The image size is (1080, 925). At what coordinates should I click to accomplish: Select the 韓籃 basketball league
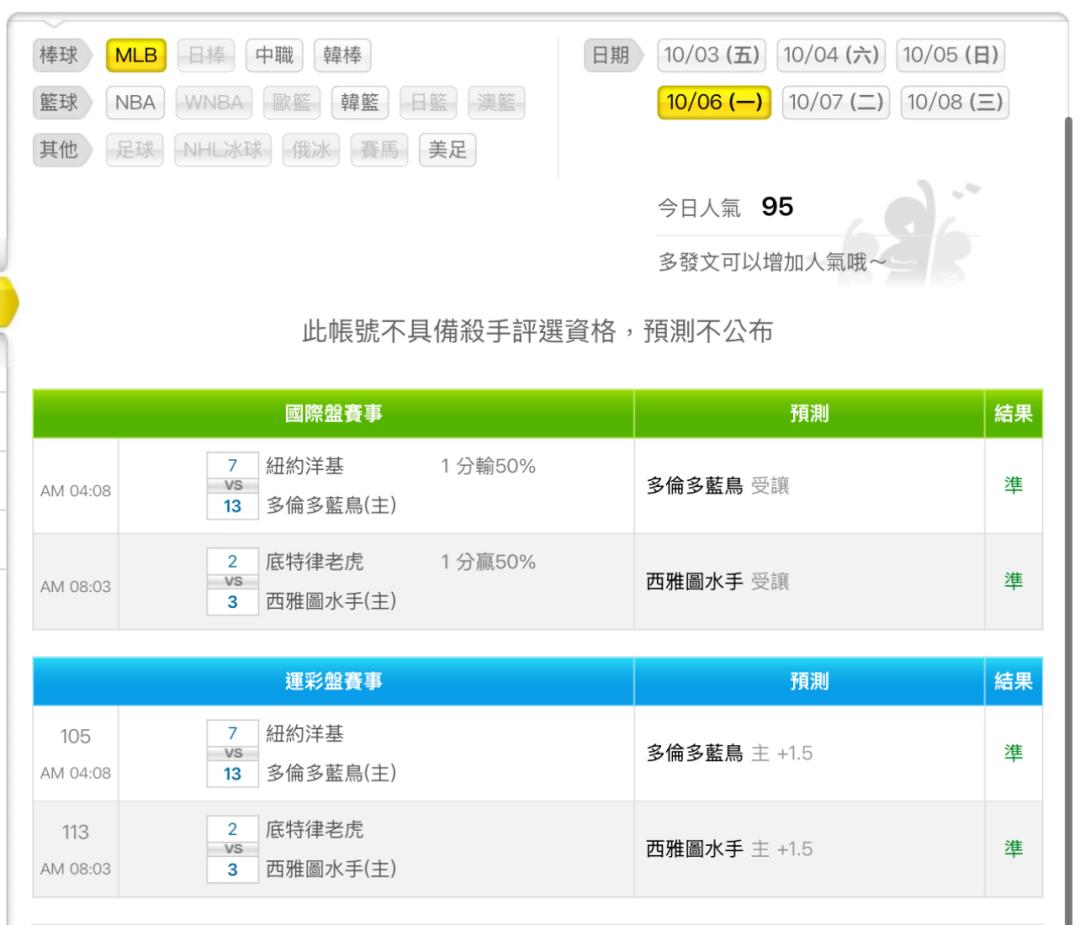(x=360, y=103)
